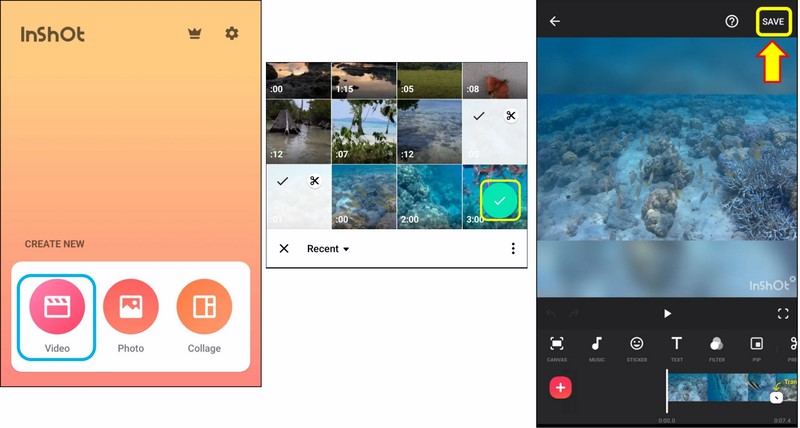Create a new Video project
The width and height of the screenshot is (800, 428).
coord(57,317)
